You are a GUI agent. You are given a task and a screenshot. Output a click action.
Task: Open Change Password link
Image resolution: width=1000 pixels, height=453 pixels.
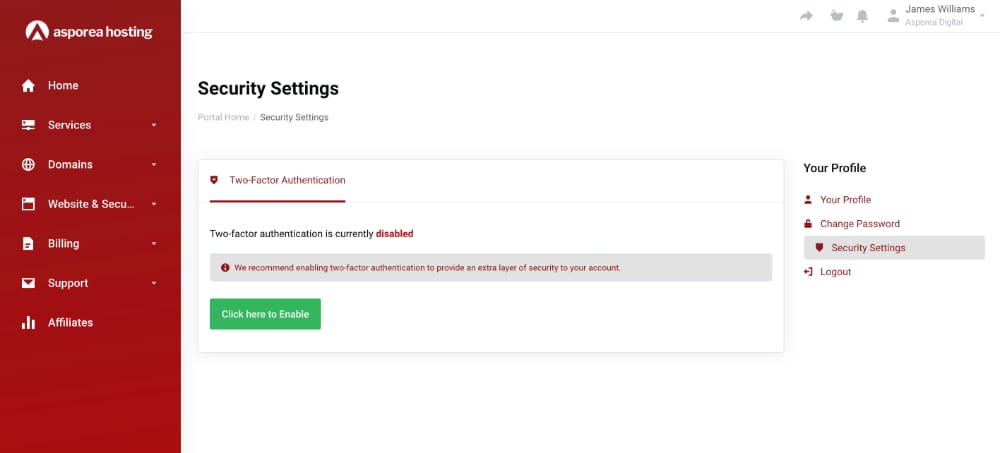click(x=859, y=224)
